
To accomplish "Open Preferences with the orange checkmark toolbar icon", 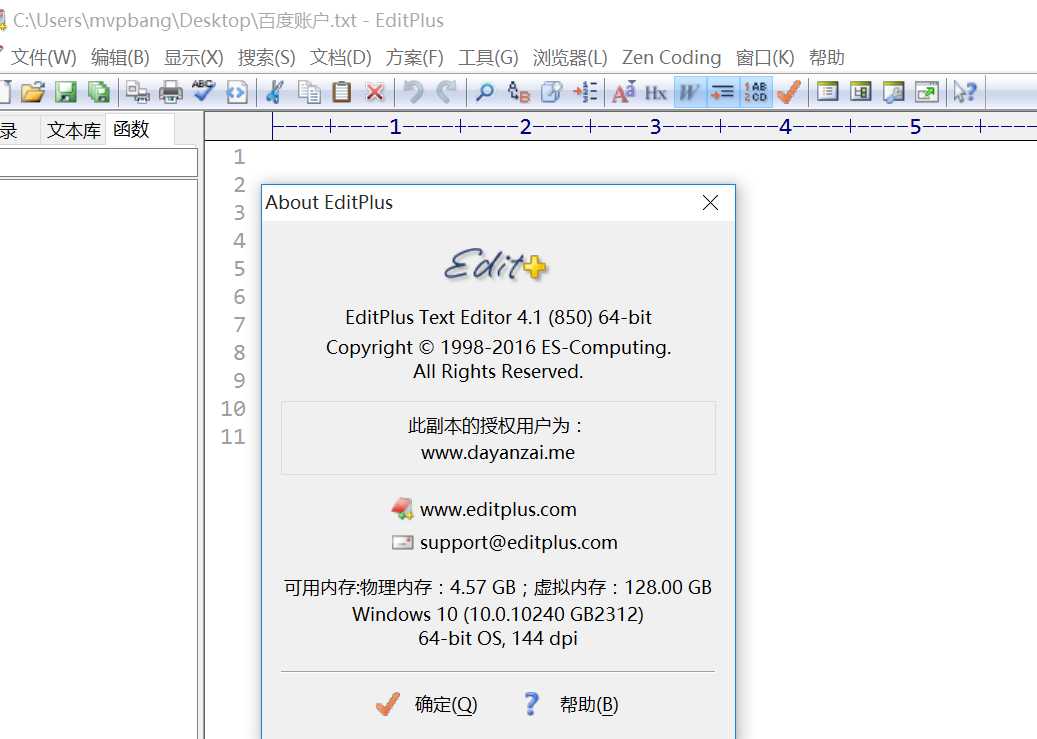I will point(789,92).
